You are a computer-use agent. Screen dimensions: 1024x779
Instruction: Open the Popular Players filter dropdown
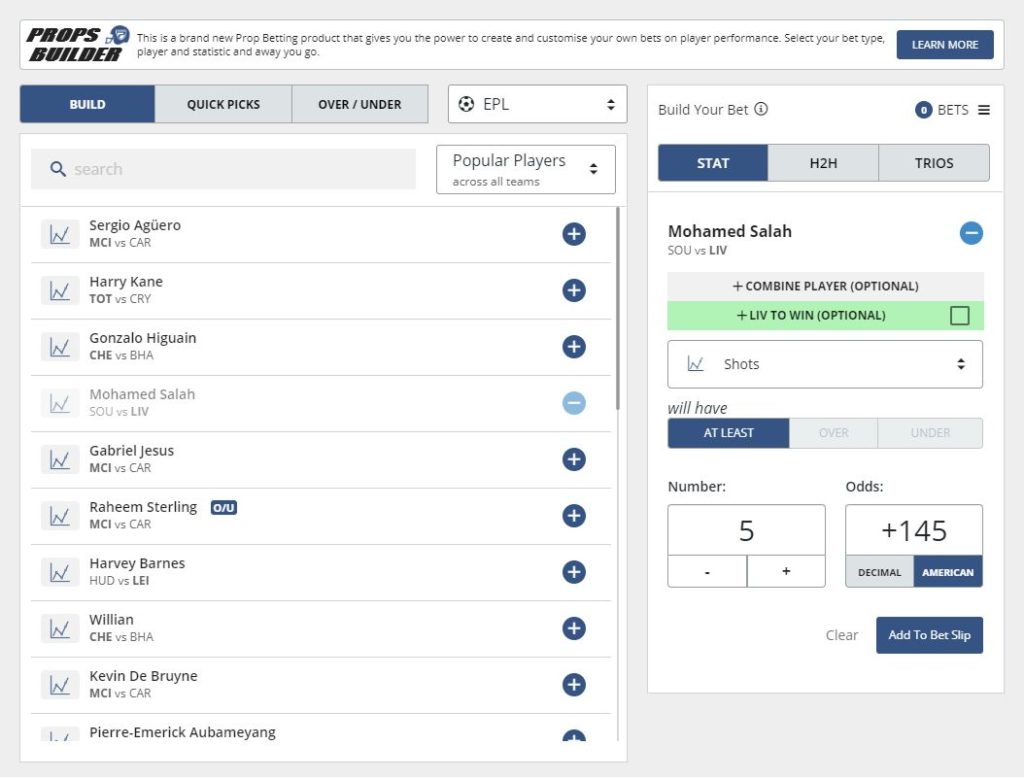tap(526, 169)
